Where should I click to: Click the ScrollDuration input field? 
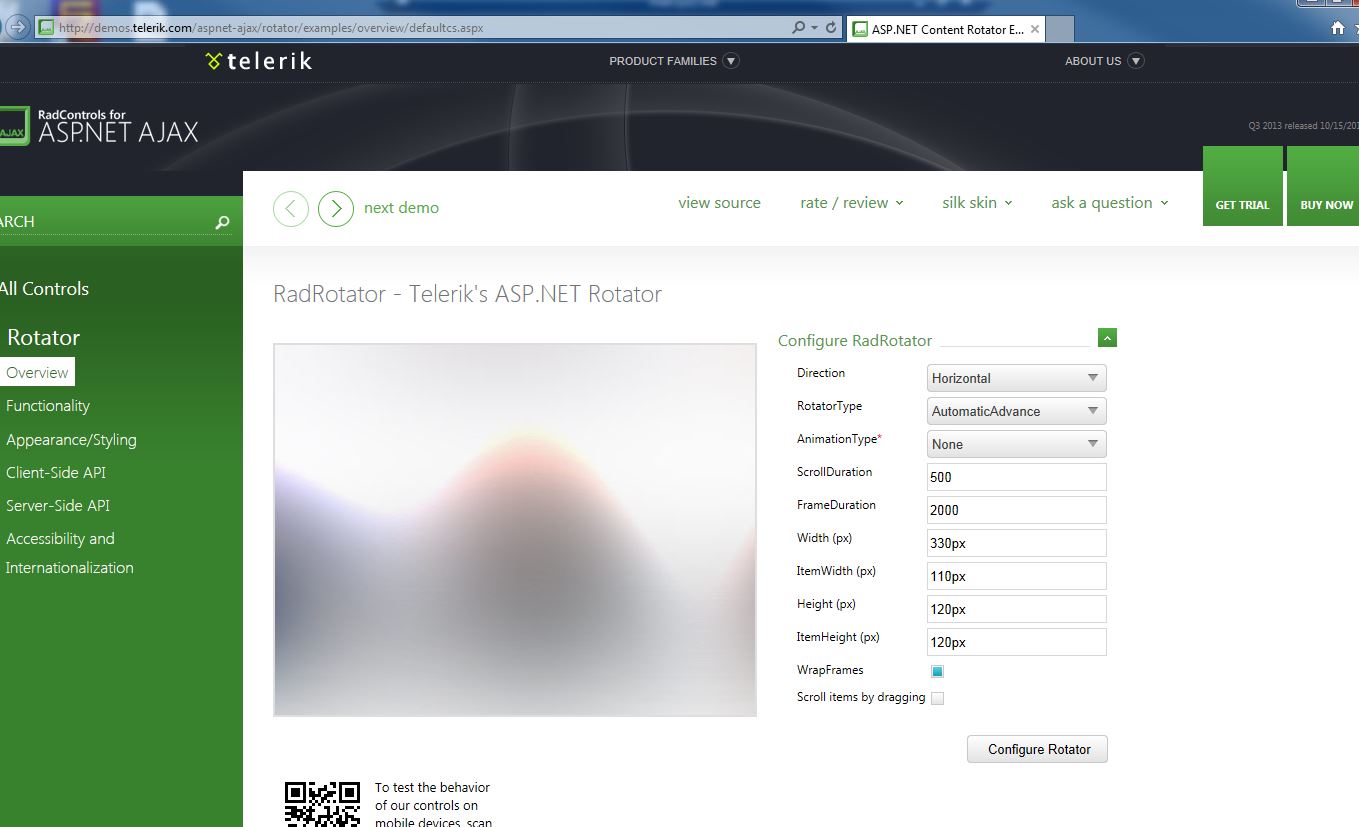[x=1016, y=477]
